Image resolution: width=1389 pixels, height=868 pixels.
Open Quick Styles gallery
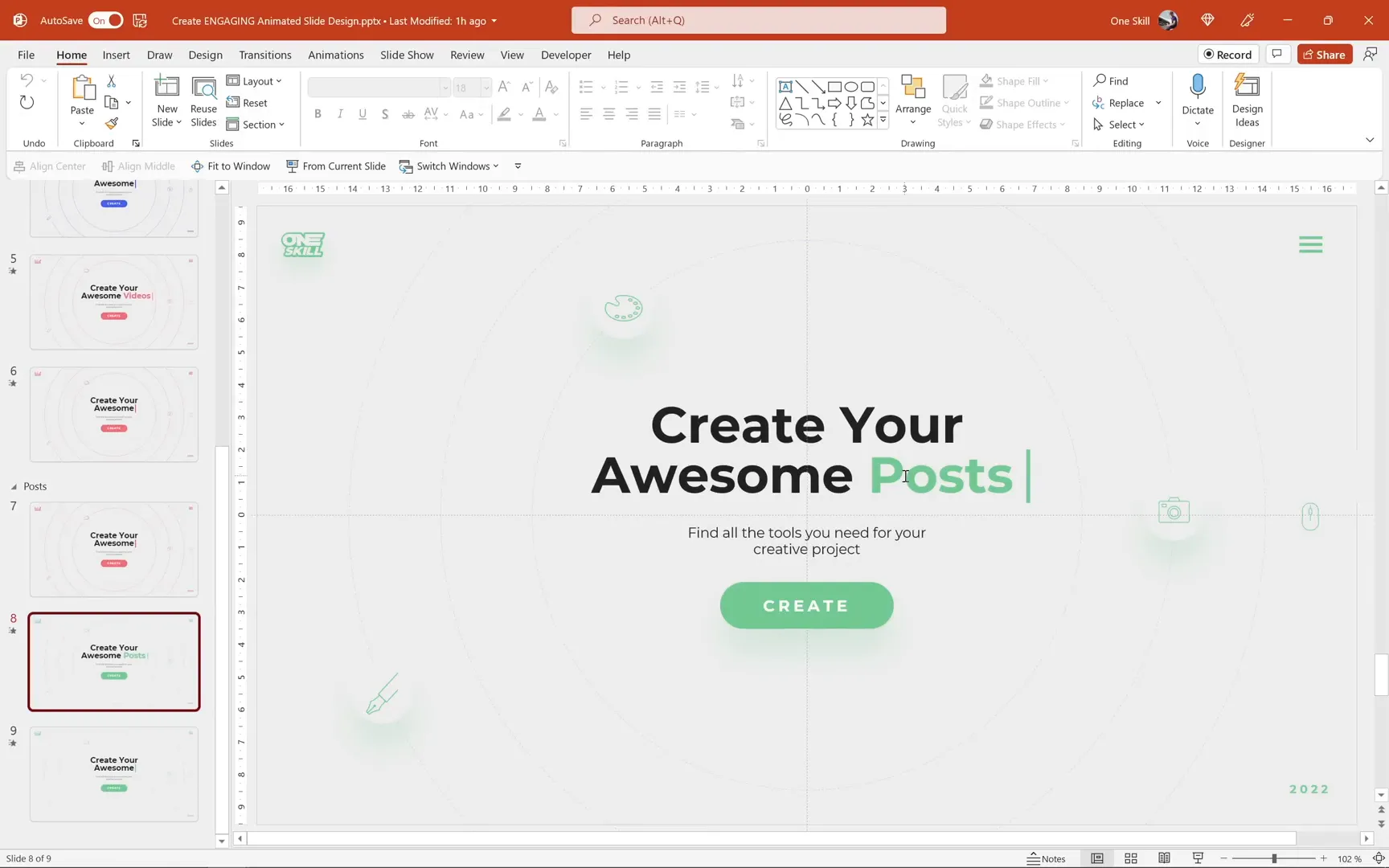954,101
